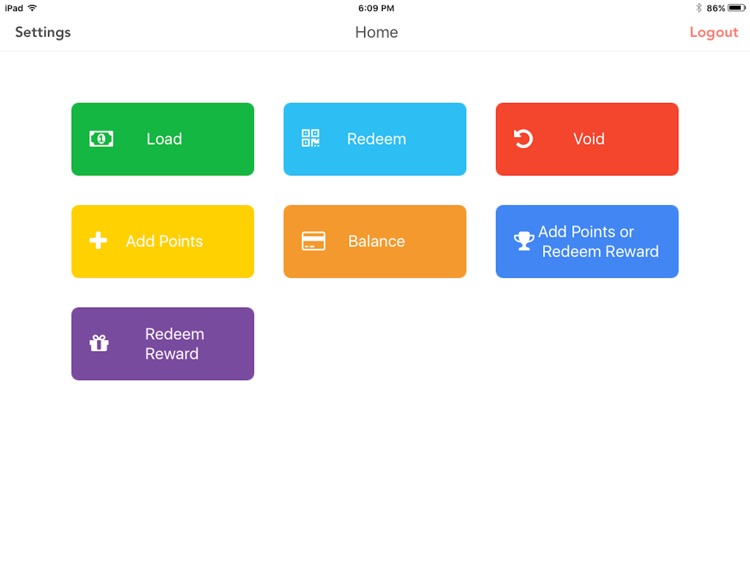Tap the green Load label

pyautogui.click(x=164, y=139)
